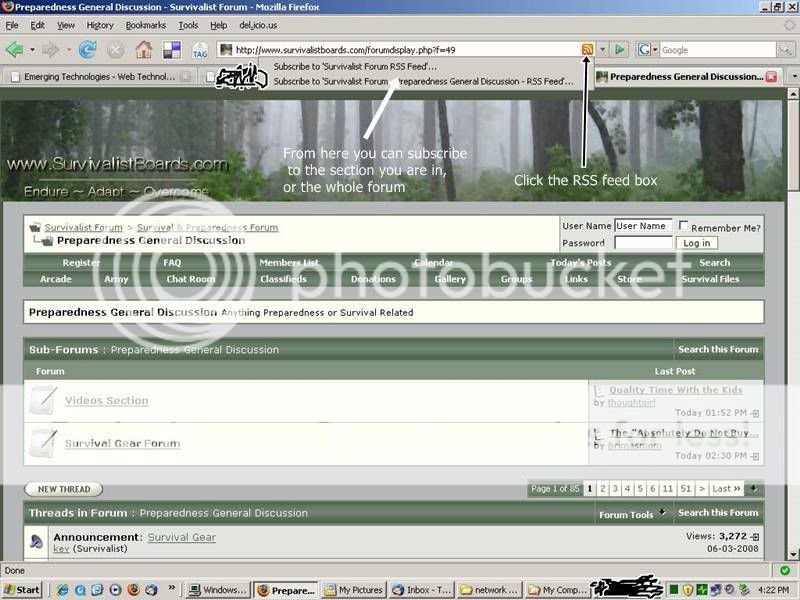
Task: Open the Home page icon
Action: click(144, 49)
